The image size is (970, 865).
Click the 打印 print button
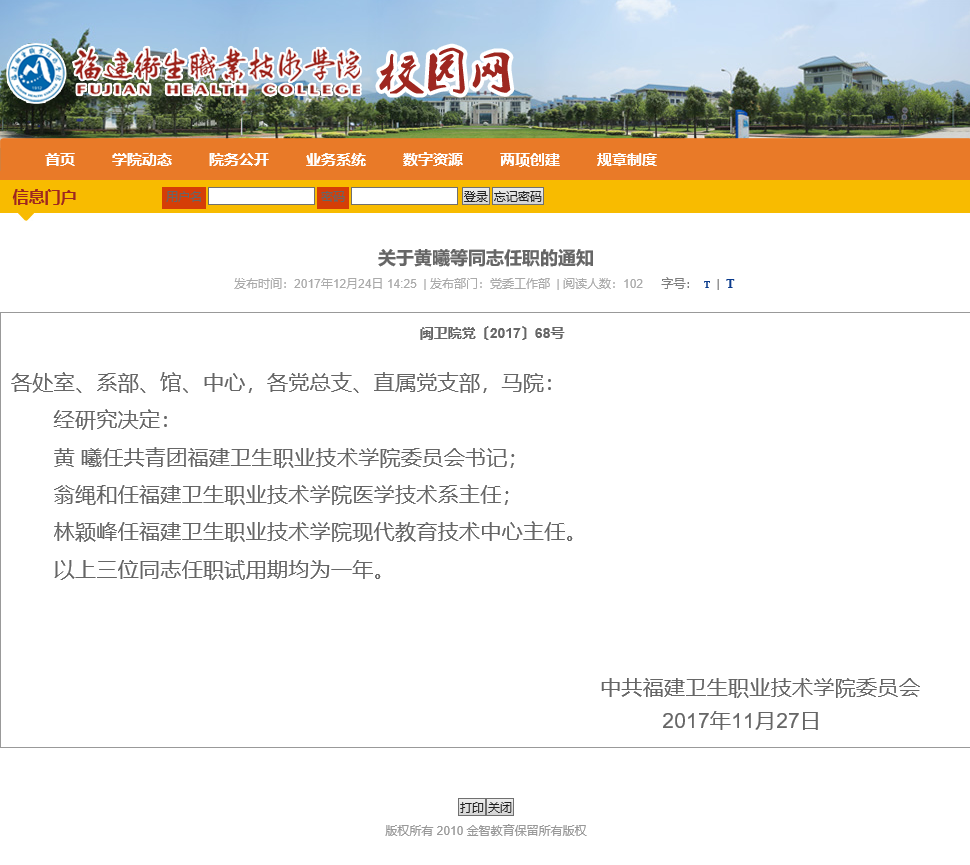point(472,807)
